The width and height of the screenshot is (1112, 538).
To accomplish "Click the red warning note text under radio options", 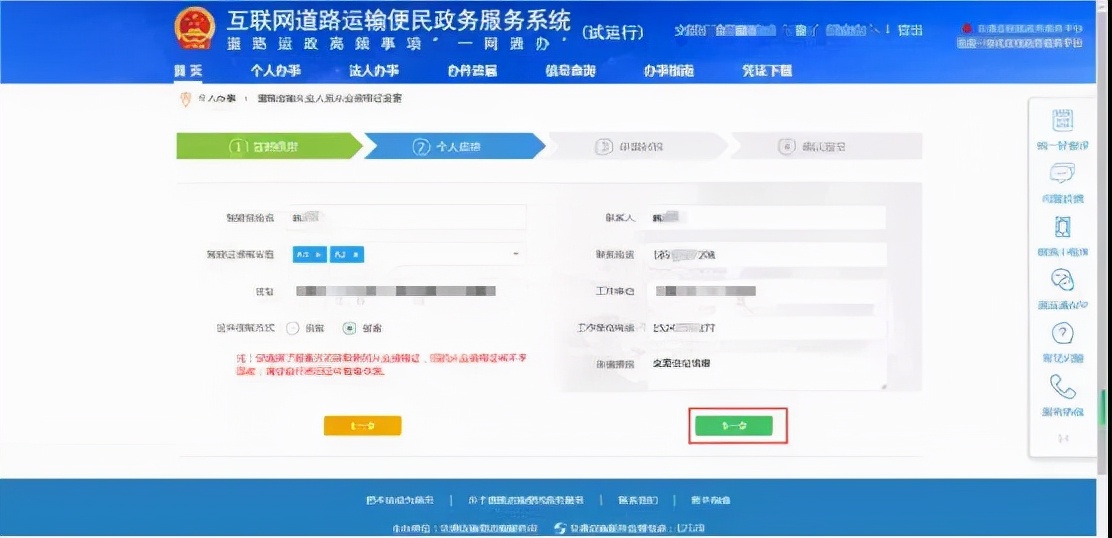I will tap(382, 364).
